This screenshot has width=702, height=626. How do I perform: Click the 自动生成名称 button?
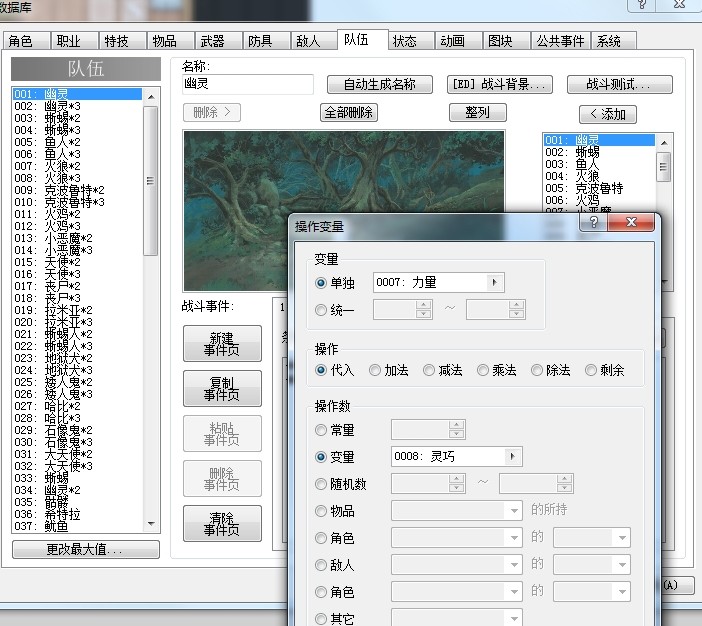tap(380, 84)
